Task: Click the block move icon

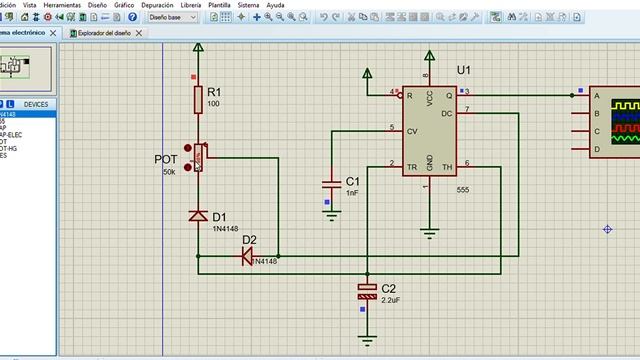Action: [402, 17]
